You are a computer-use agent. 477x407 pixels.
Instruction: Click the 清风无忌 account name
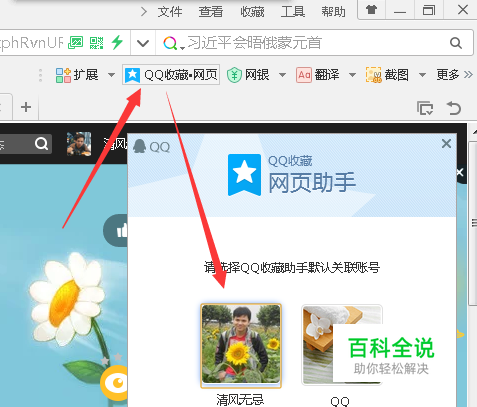(240, 399)
